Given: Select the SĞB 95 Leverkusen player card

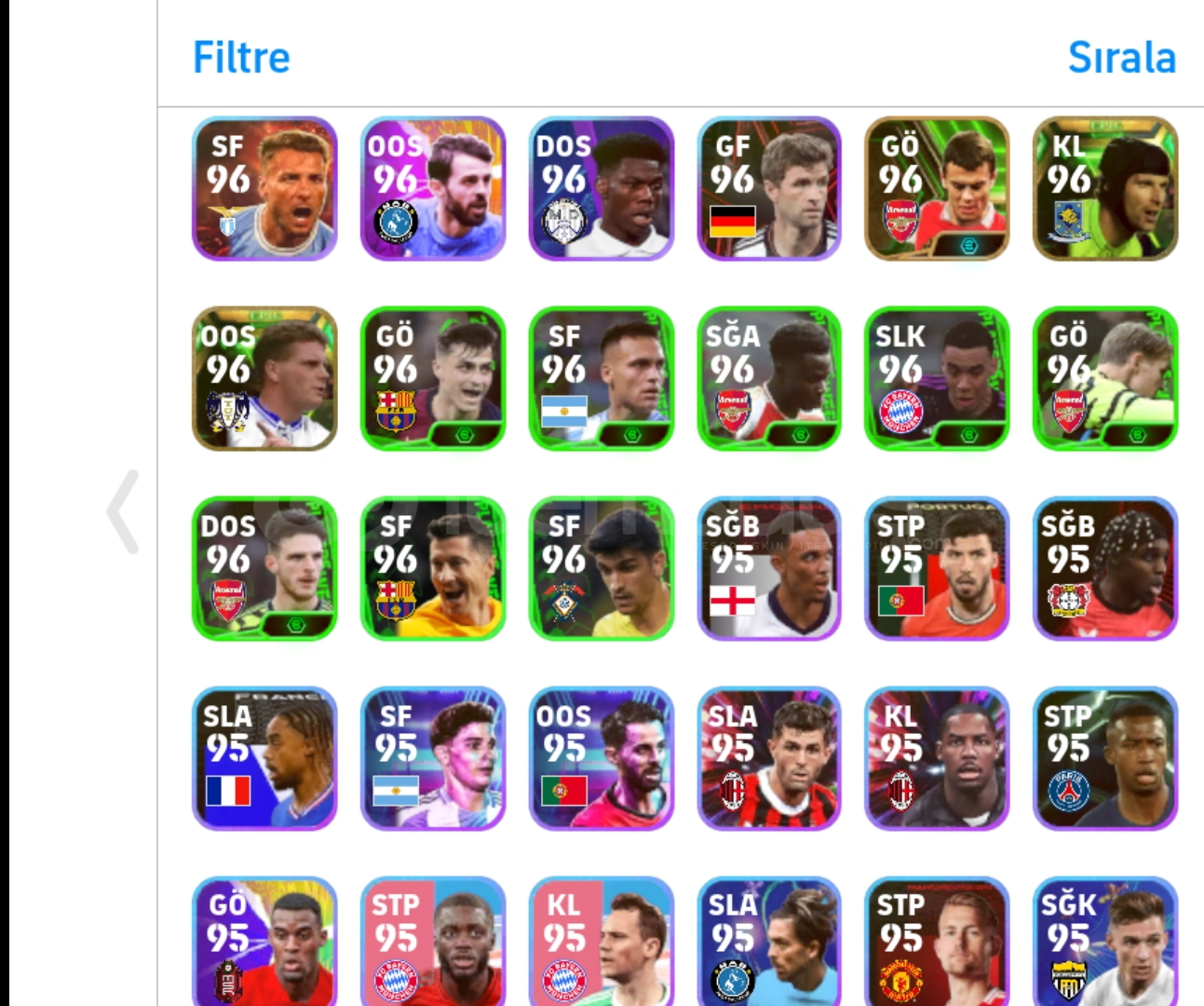Looking at the screenshot, I should [1105, 568].
